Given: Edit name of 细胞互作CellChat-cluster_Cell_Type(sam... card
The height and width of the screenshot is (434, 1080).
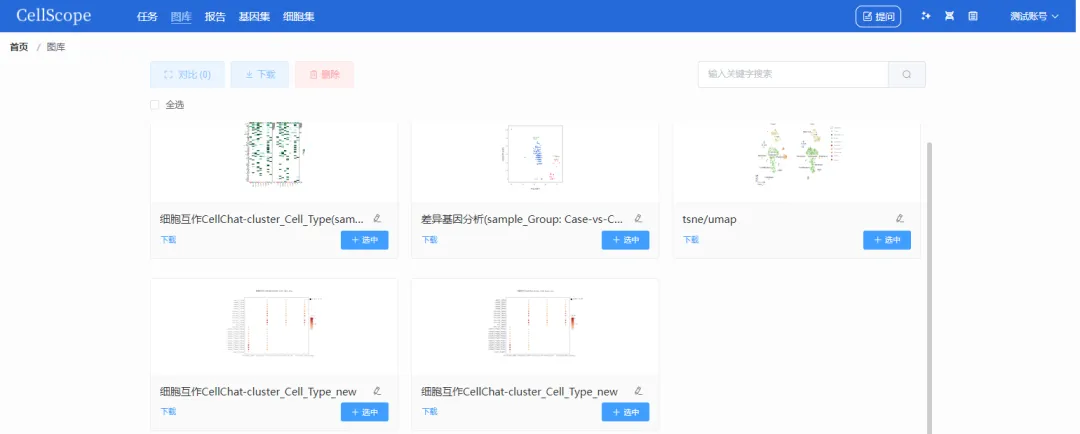Looking at the screenshot, I should point(377,218).
